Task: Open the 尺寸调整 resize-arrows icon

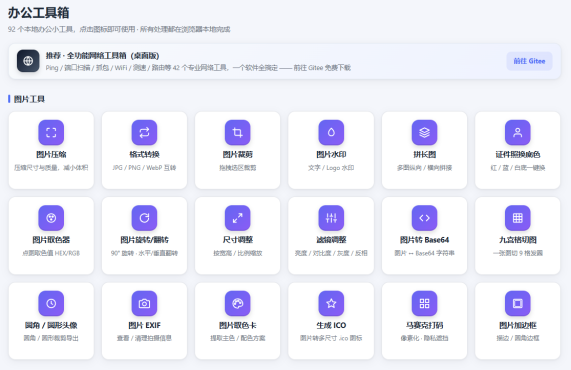Action: click(x=237, y=218)
